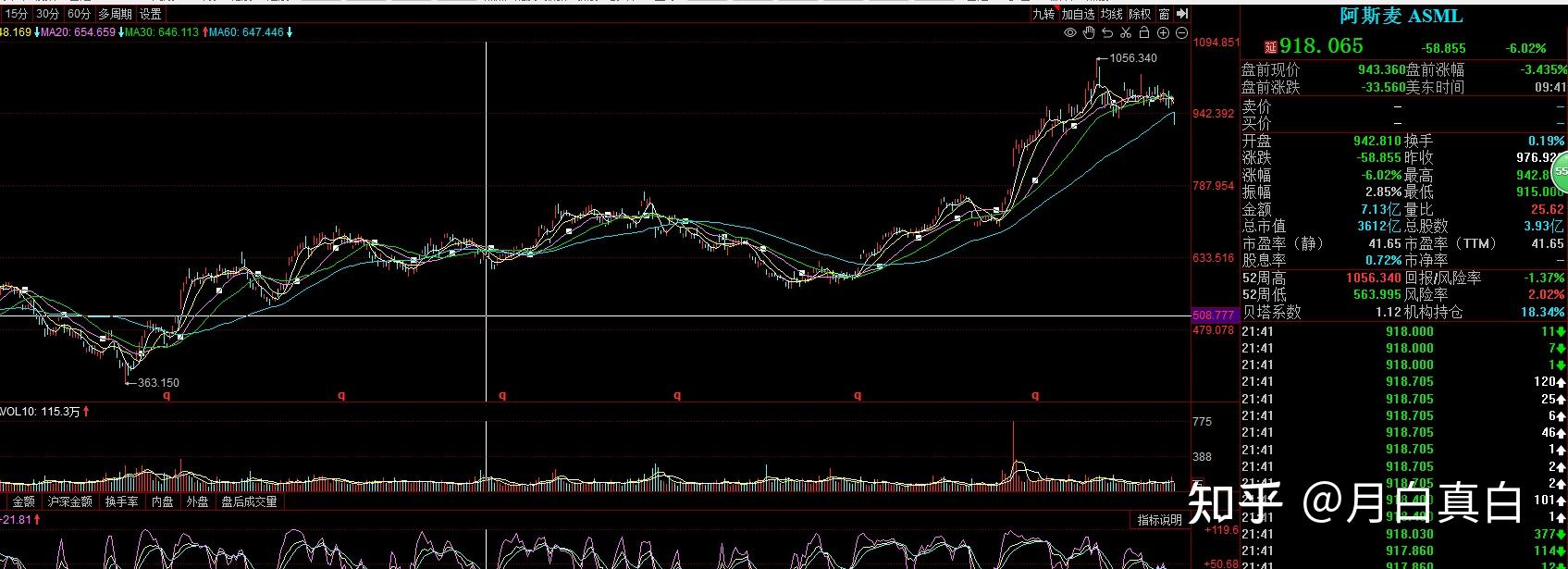Click the 盘前现价 943.360 value

pos(1381,70)
